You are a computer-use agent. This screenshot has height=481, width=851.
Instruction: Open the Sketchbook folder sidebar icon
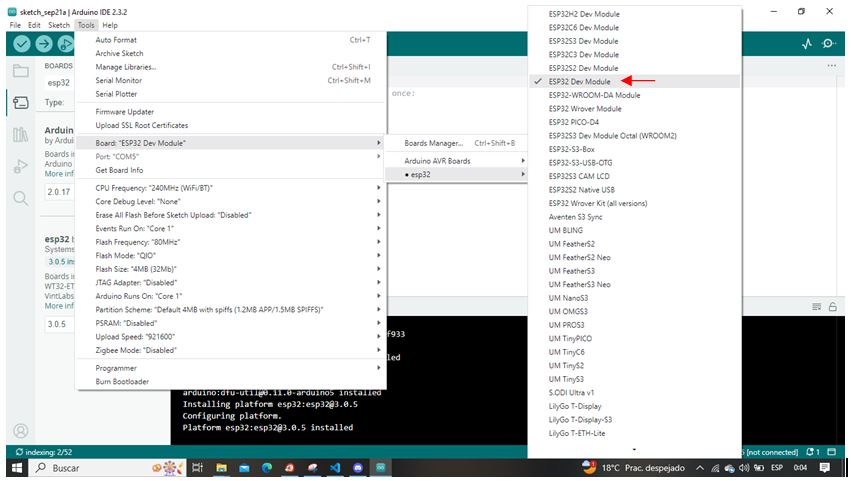[21, 71]
